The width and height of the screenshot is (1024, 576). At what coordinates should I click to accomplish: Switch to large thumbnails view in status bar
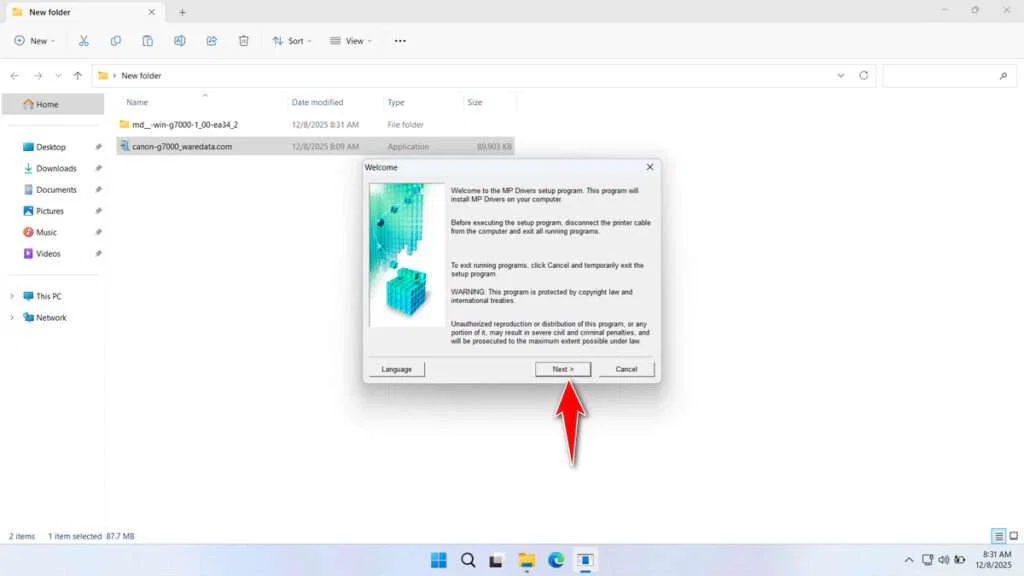point(1012,535)
